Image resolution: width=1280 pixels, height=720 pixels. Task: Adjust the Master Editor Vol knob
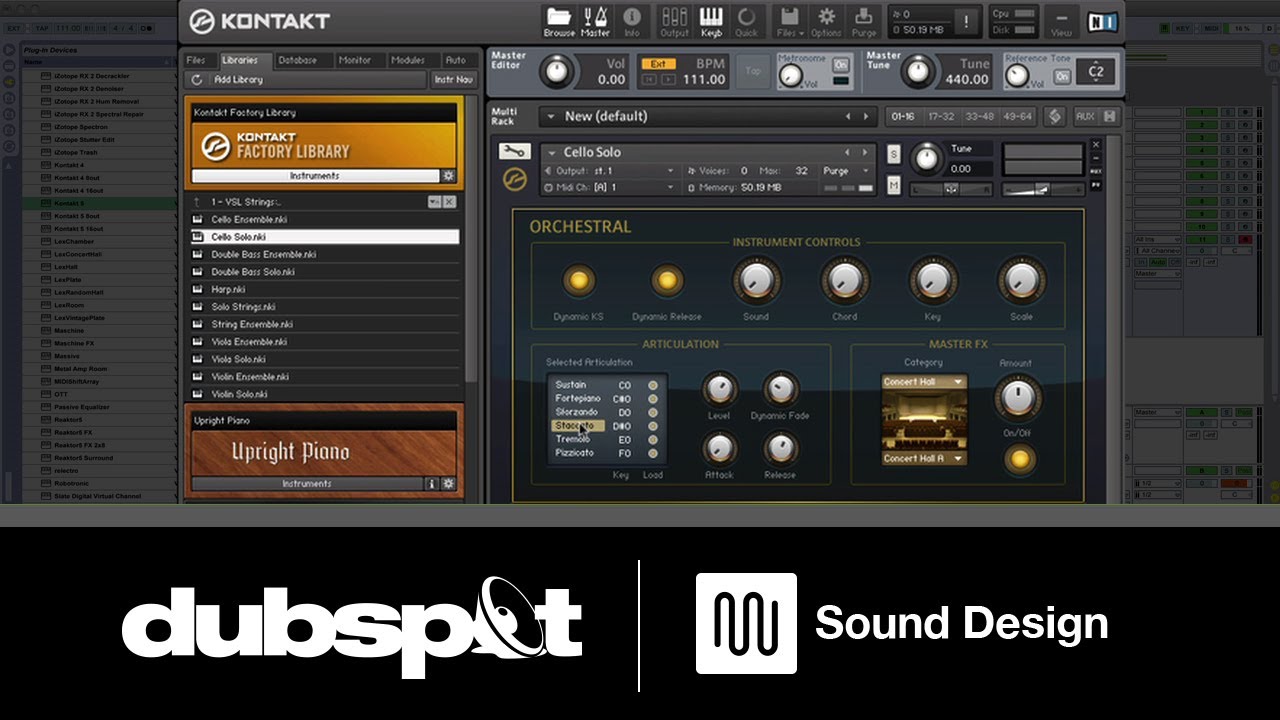(557, 71)
